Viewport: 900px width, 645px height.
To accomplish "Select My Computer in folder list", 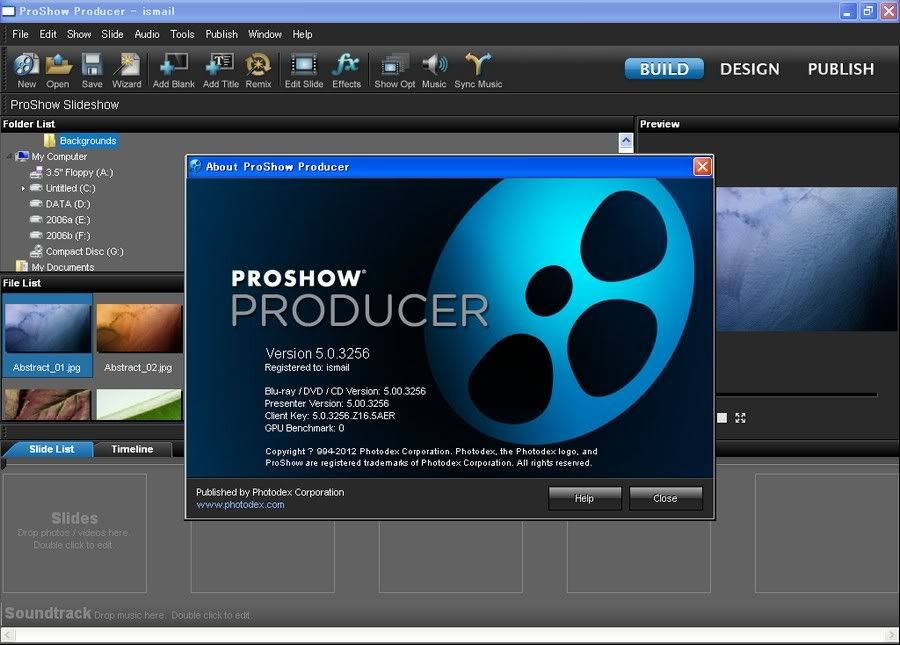I will point(59,157).
